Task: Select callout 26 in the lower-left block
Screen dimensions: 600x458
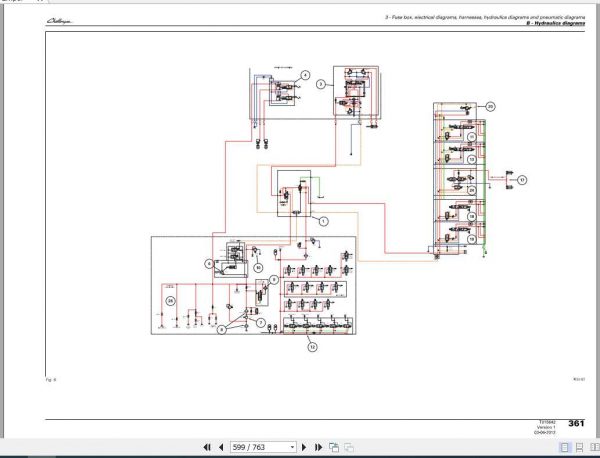Action: [x=171, y=302]
